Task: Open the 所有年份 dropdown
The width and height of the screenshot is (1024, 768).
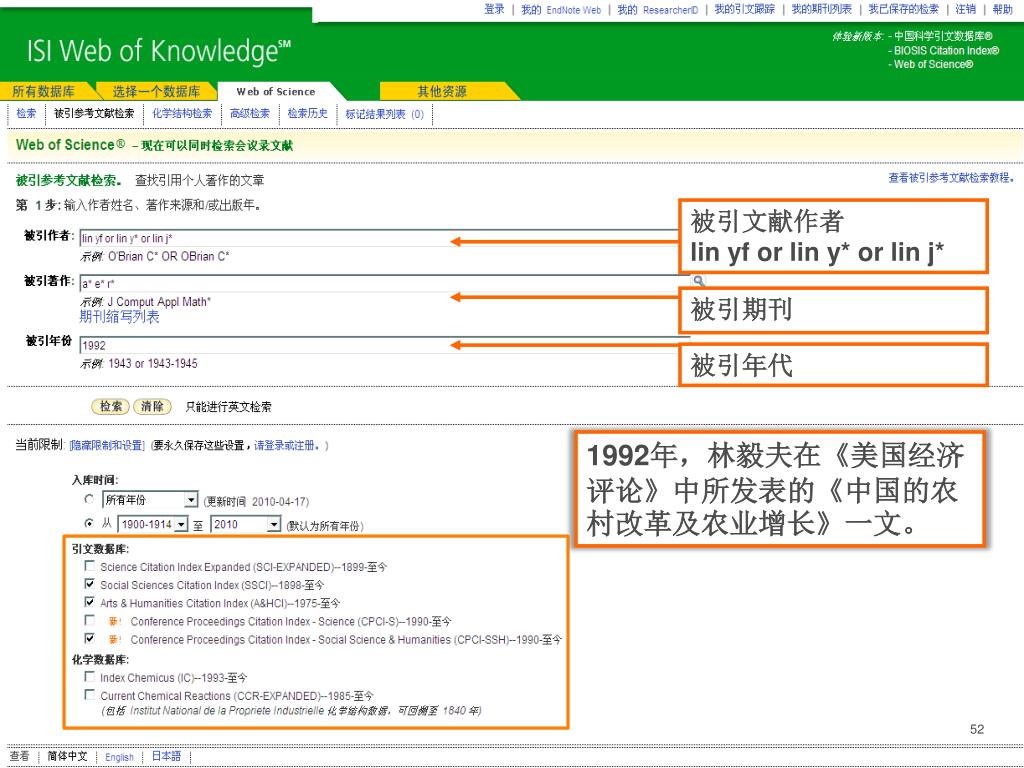Action: point(150,500)
